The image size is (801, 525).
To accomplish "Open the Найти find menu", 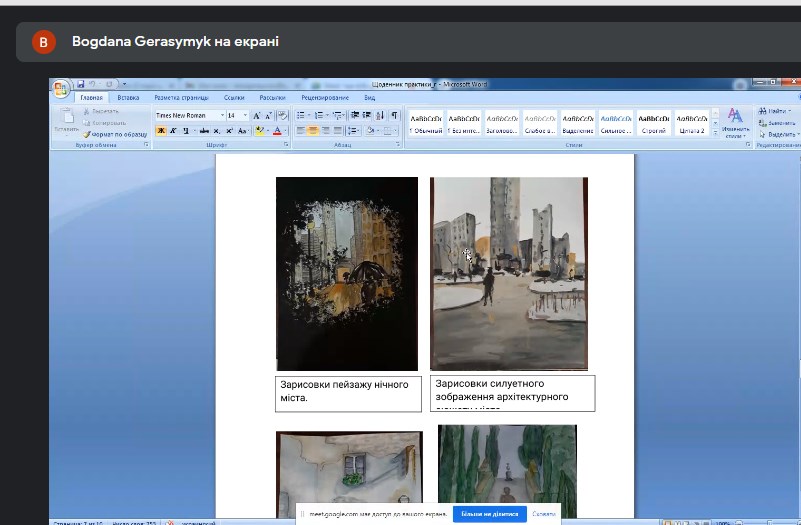I will tap(774, 111).
